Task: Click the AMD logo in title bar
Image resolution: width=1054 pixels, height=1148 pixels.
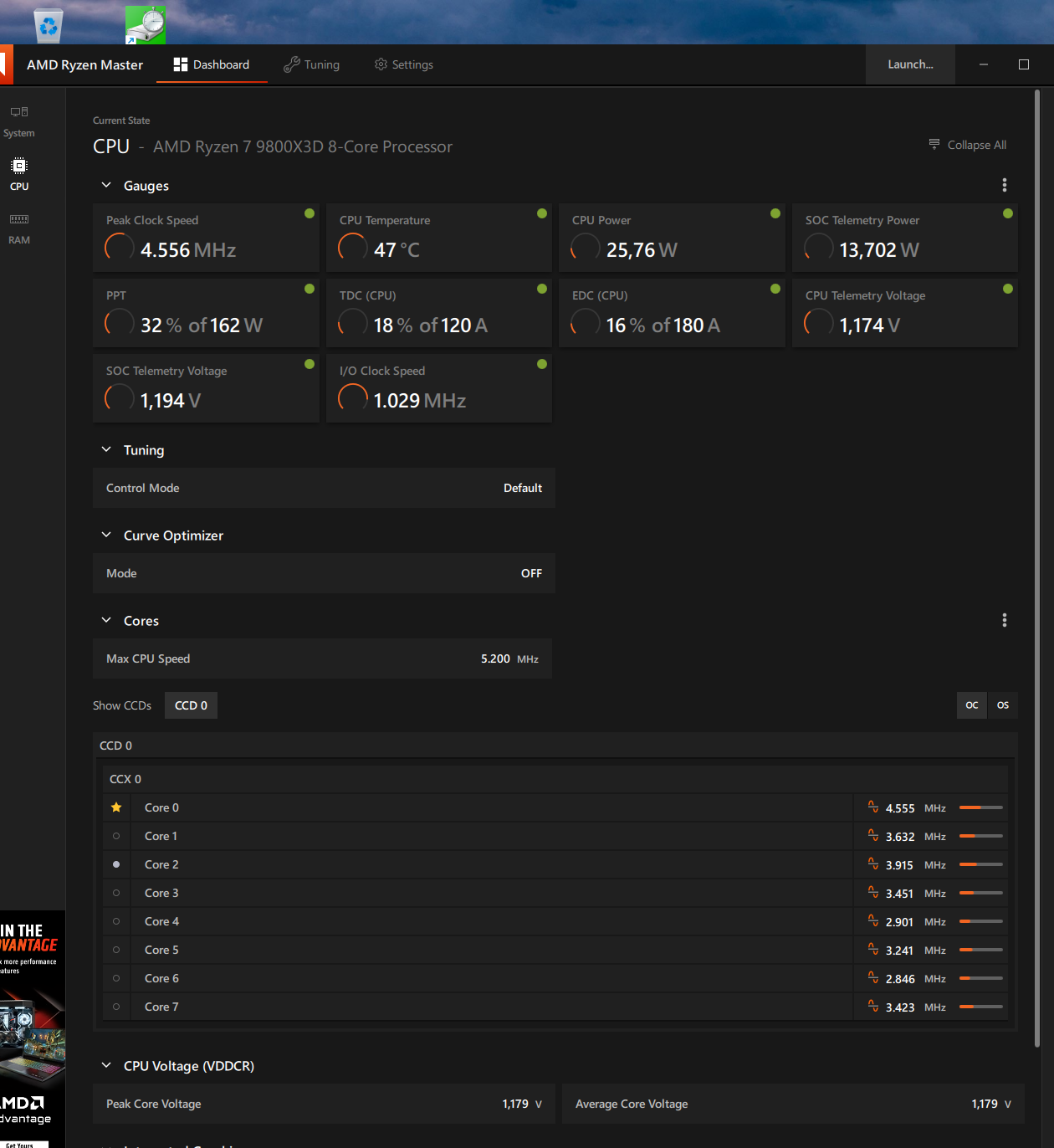Action: click(x=7, y=64)
